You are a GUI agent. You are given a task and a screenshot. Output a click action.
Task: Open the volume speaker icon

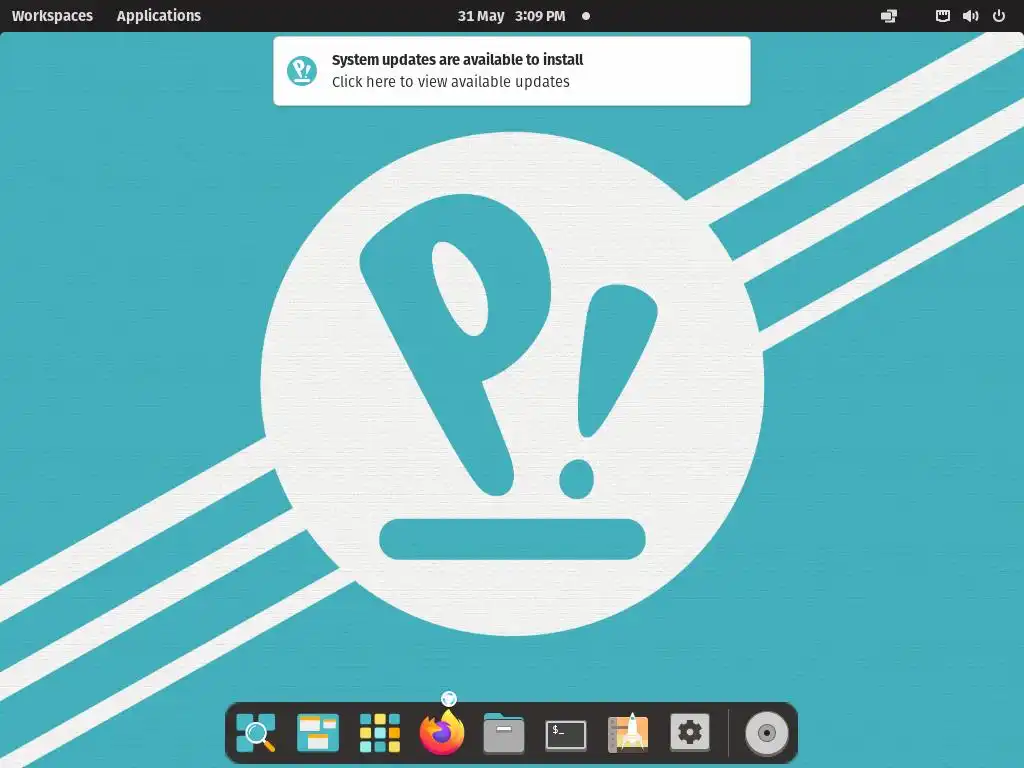(x=970, y=16)
